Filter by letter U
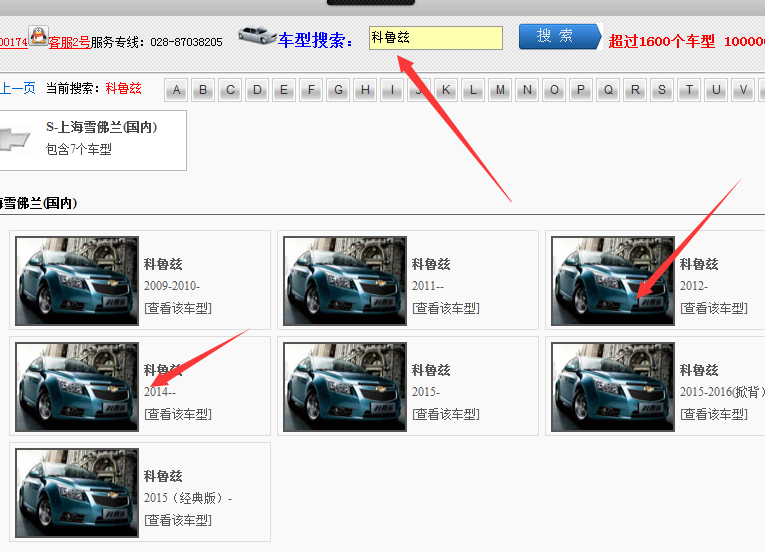765x552 pixels. pos(716,90)
